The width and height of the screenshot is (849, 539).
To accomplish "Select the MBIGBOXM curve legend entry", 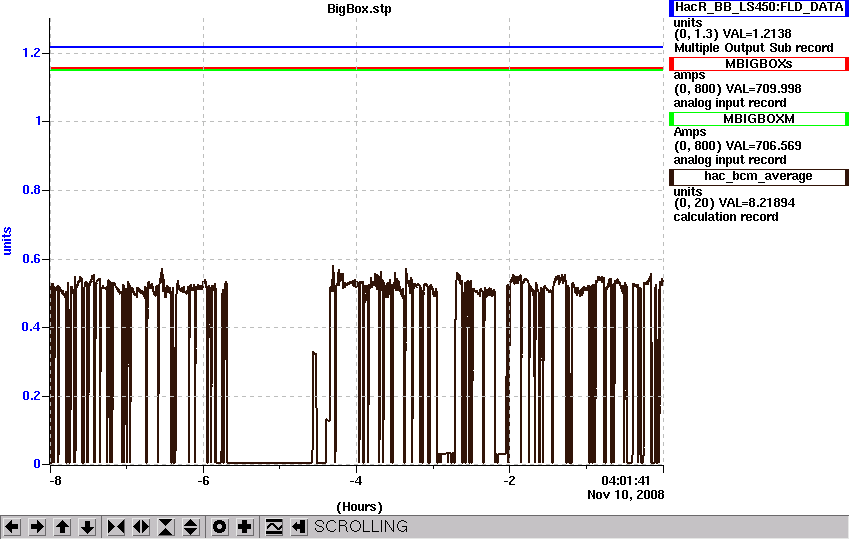I will (759, 119).
